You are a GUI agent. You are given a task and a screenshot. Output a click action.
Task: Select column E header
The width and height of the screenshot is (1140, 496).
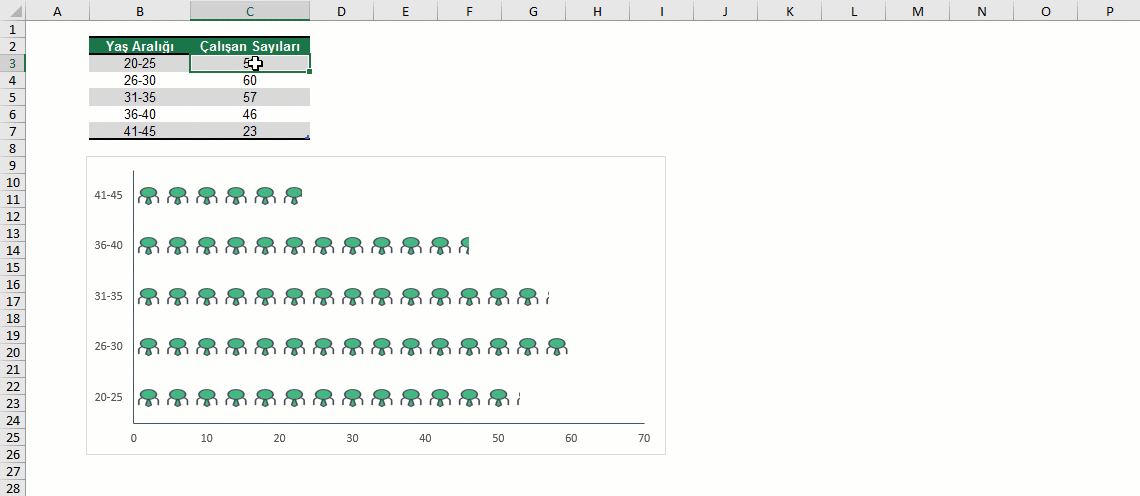(x=405, y=11)
